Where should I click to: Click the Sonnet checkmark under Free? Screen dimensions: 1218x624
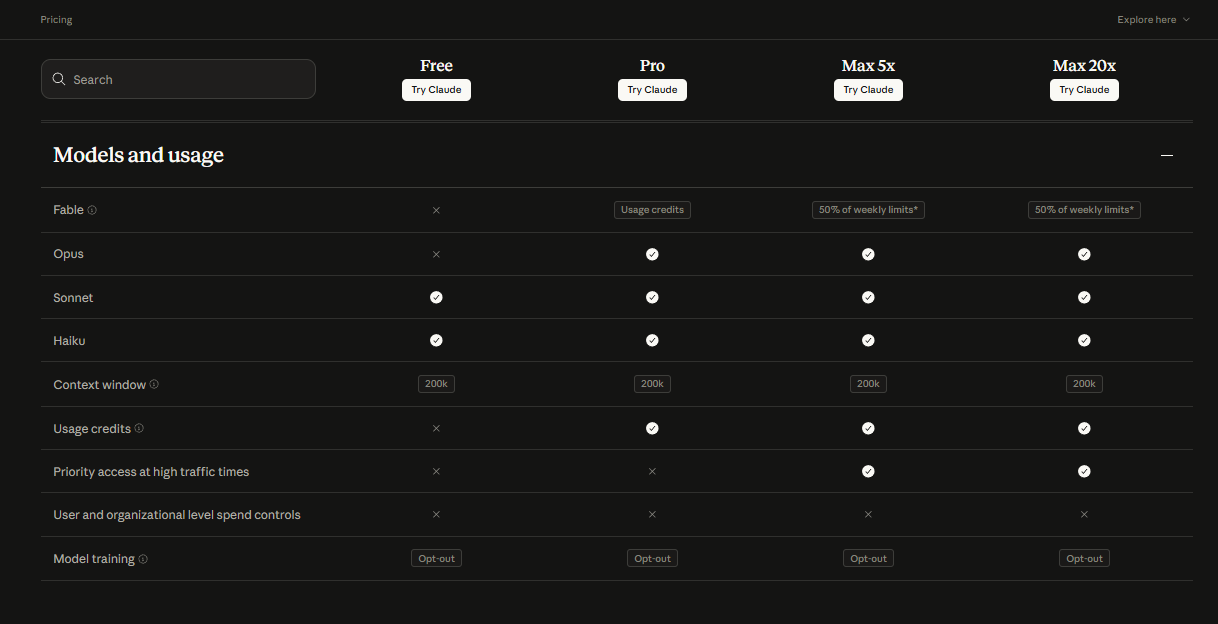pos(436,297)
